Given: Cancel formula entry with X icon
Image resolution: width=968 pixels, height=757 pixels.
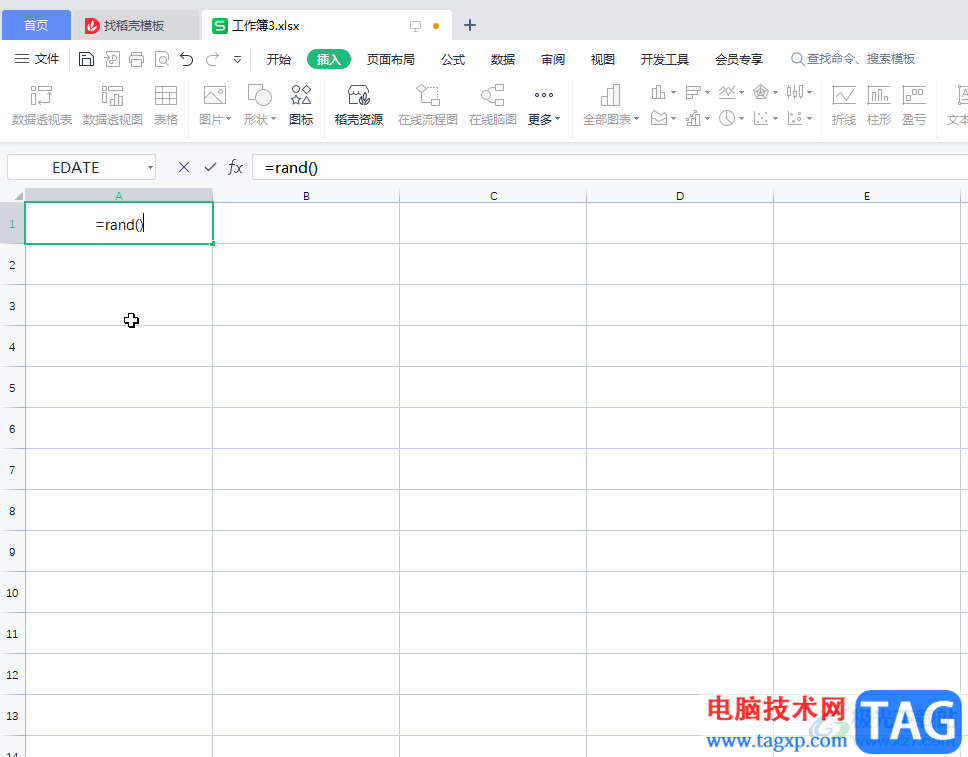Looking at the screenshot, I should 183,167.
